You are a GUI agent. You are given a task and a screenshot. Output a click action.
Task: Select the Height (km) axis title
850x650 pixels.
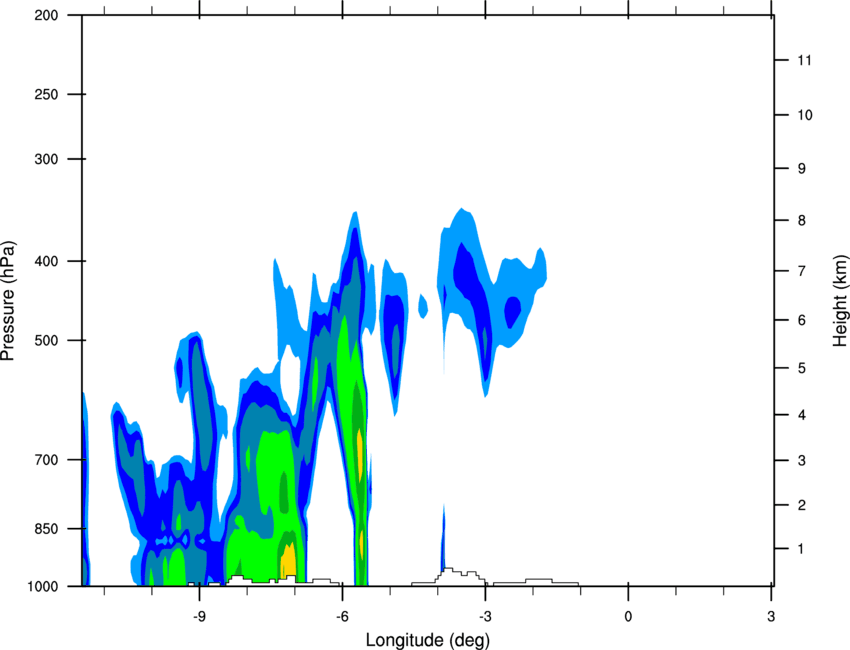pos(840,301)
